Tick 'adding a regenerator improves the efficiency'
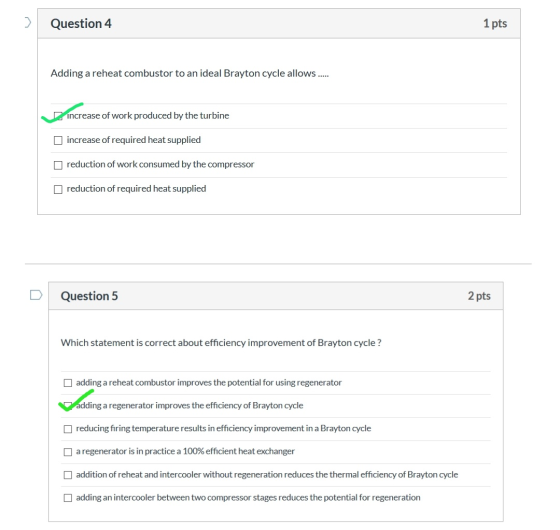Image resolution: width=560 pixels, height=530 pixels. coord(68,406)
